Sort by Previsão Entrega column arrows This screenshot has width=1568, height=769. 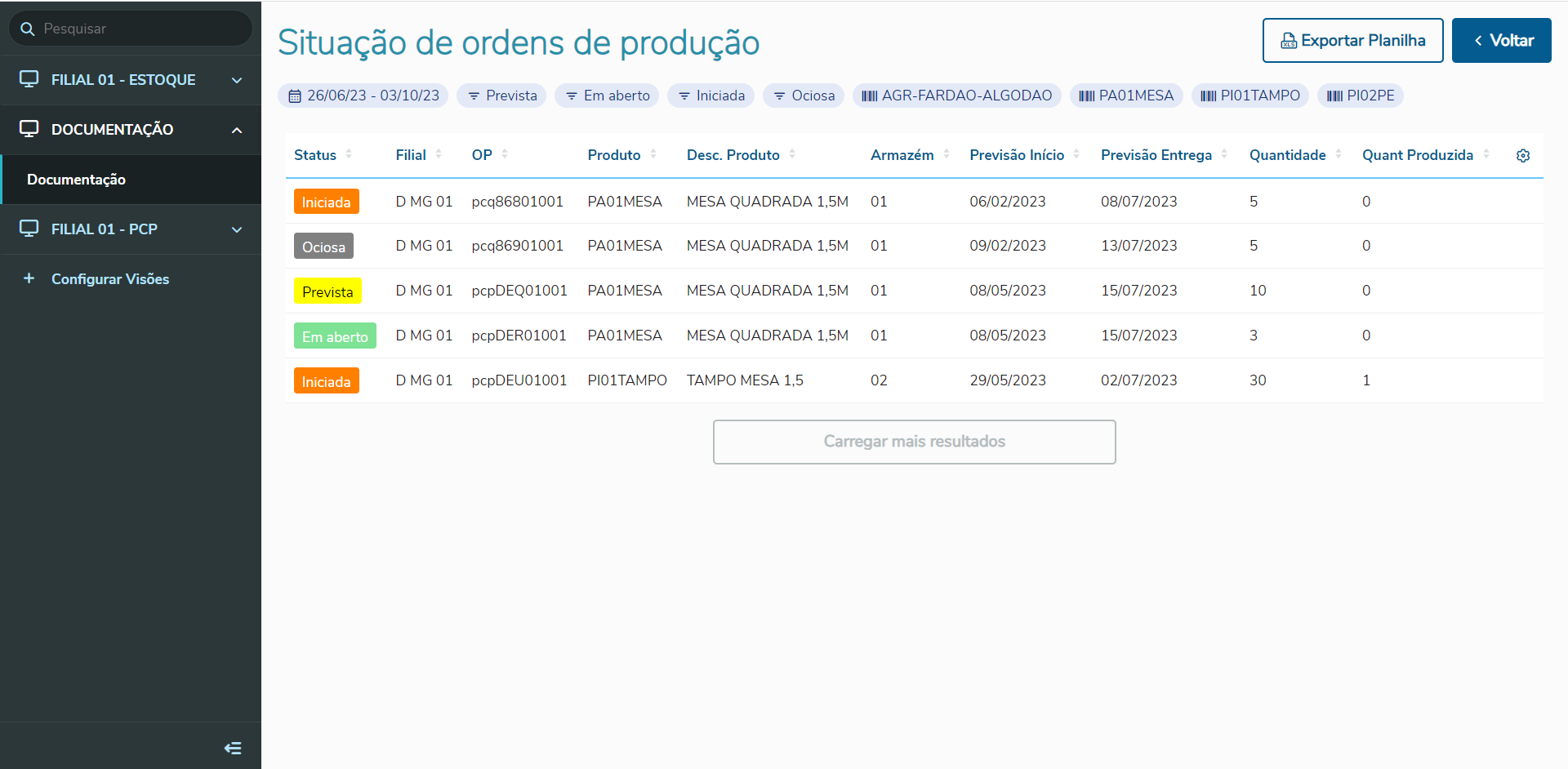click(x=1224, y=153)
